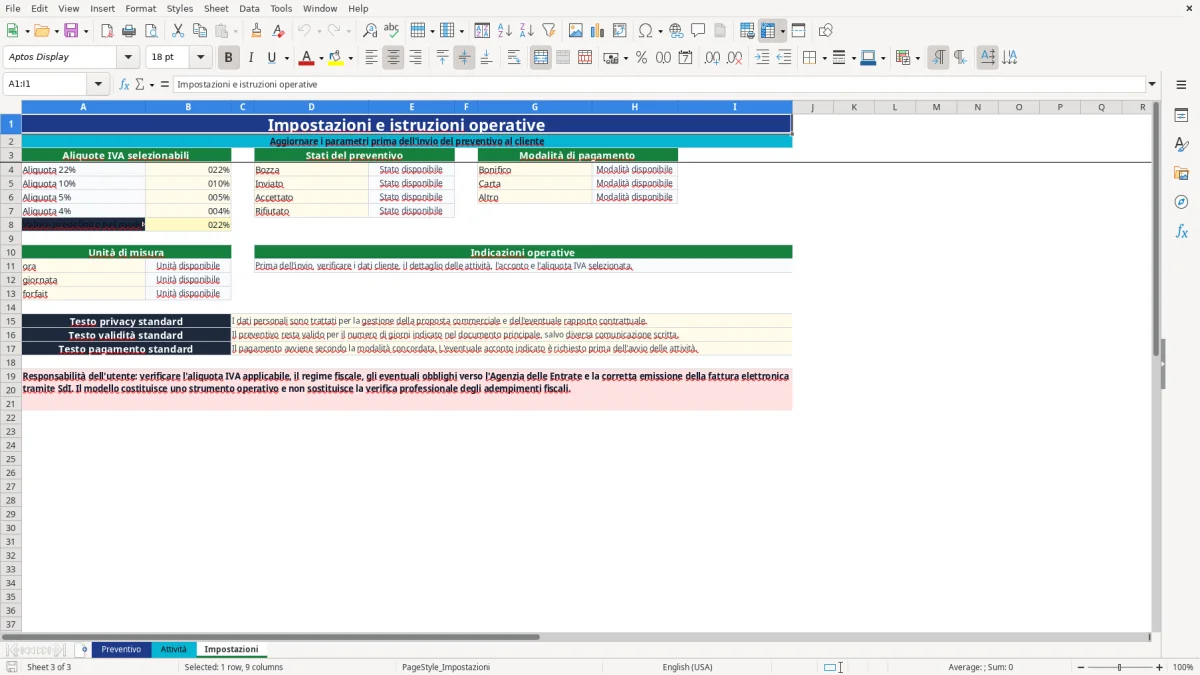Click Sort Ascending icon

[x=505, y=31]
